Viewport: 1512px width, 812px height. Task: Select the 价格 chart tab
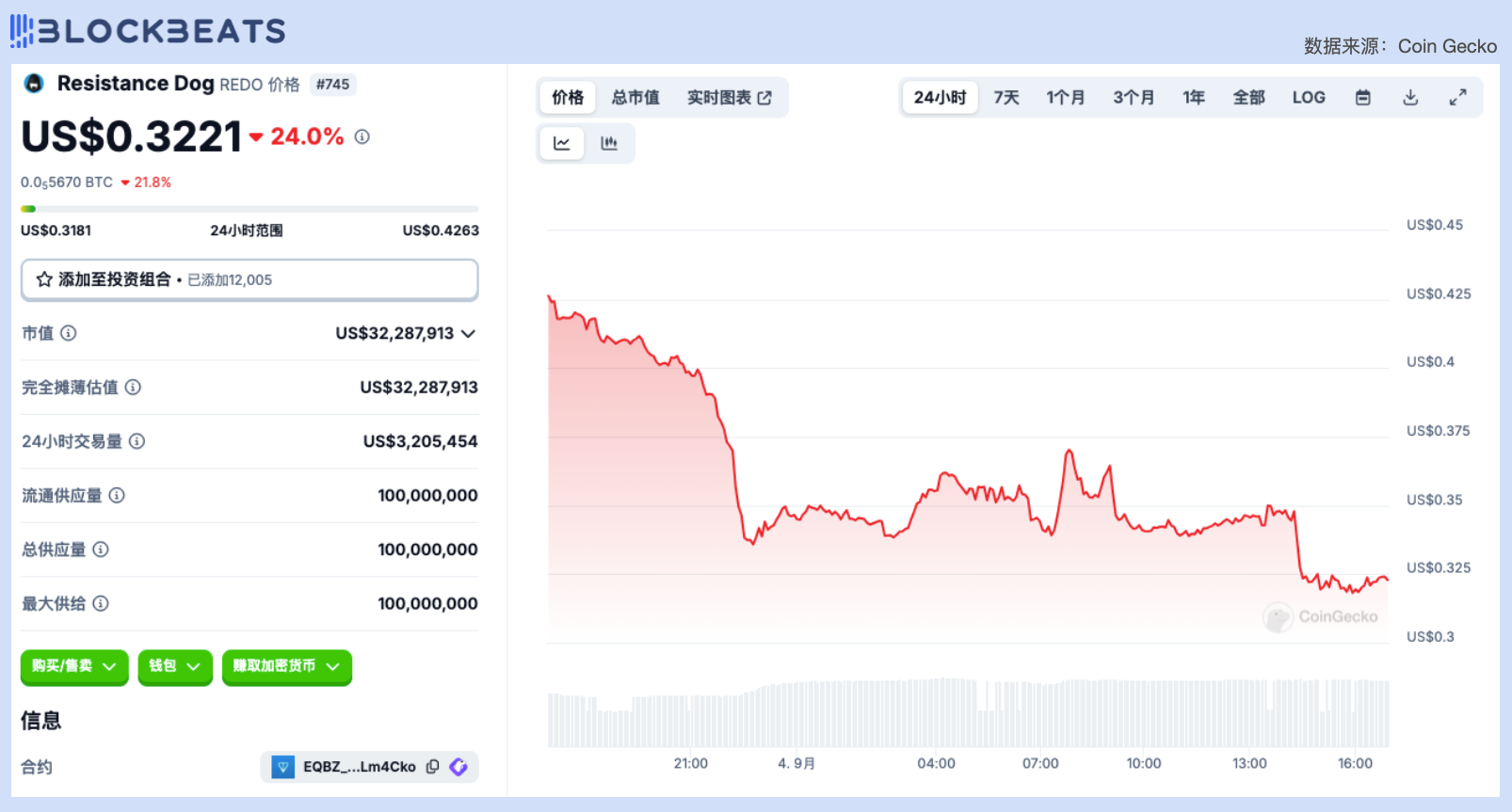[x=568, y=98]
